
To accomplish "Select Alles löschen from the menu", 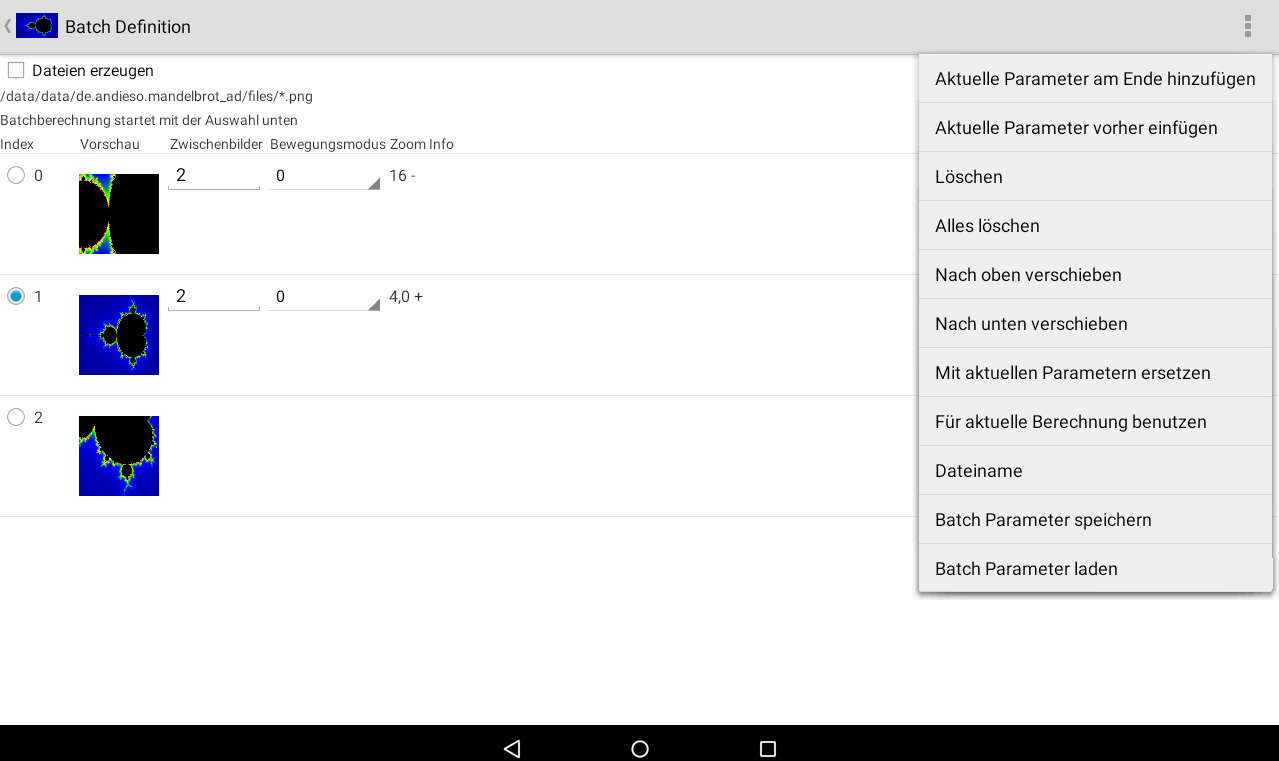I will [x=1095, y=226].
